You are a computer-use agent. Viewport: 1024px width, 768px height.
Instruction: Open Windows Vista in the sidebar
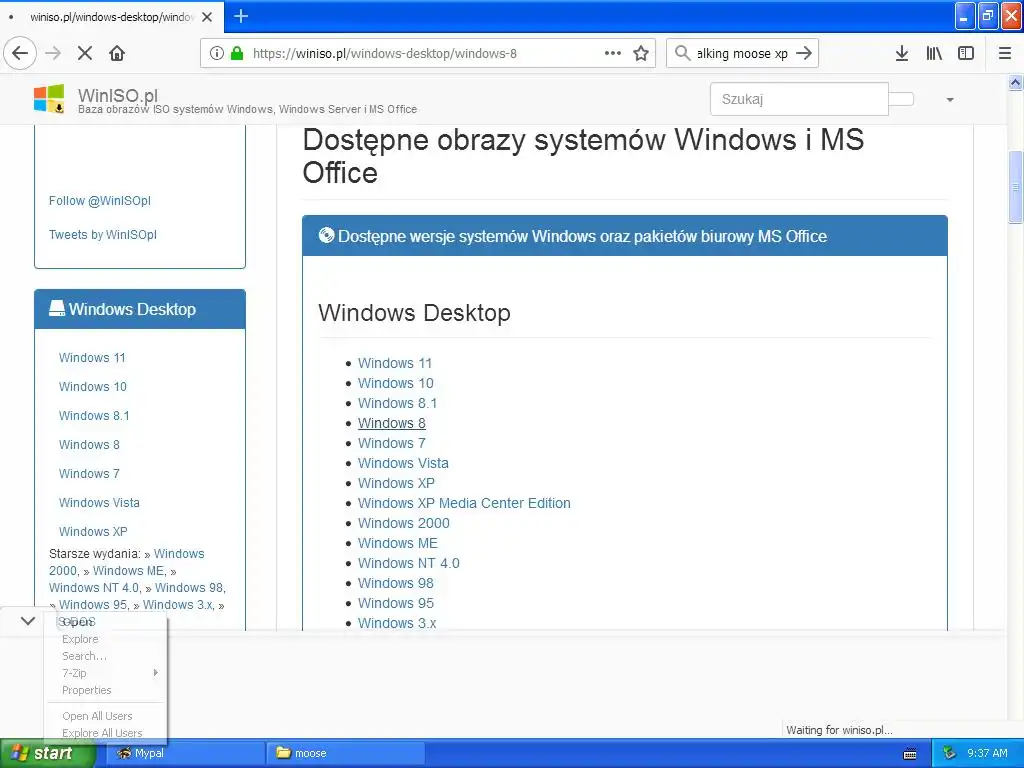[x=99, y=502]
